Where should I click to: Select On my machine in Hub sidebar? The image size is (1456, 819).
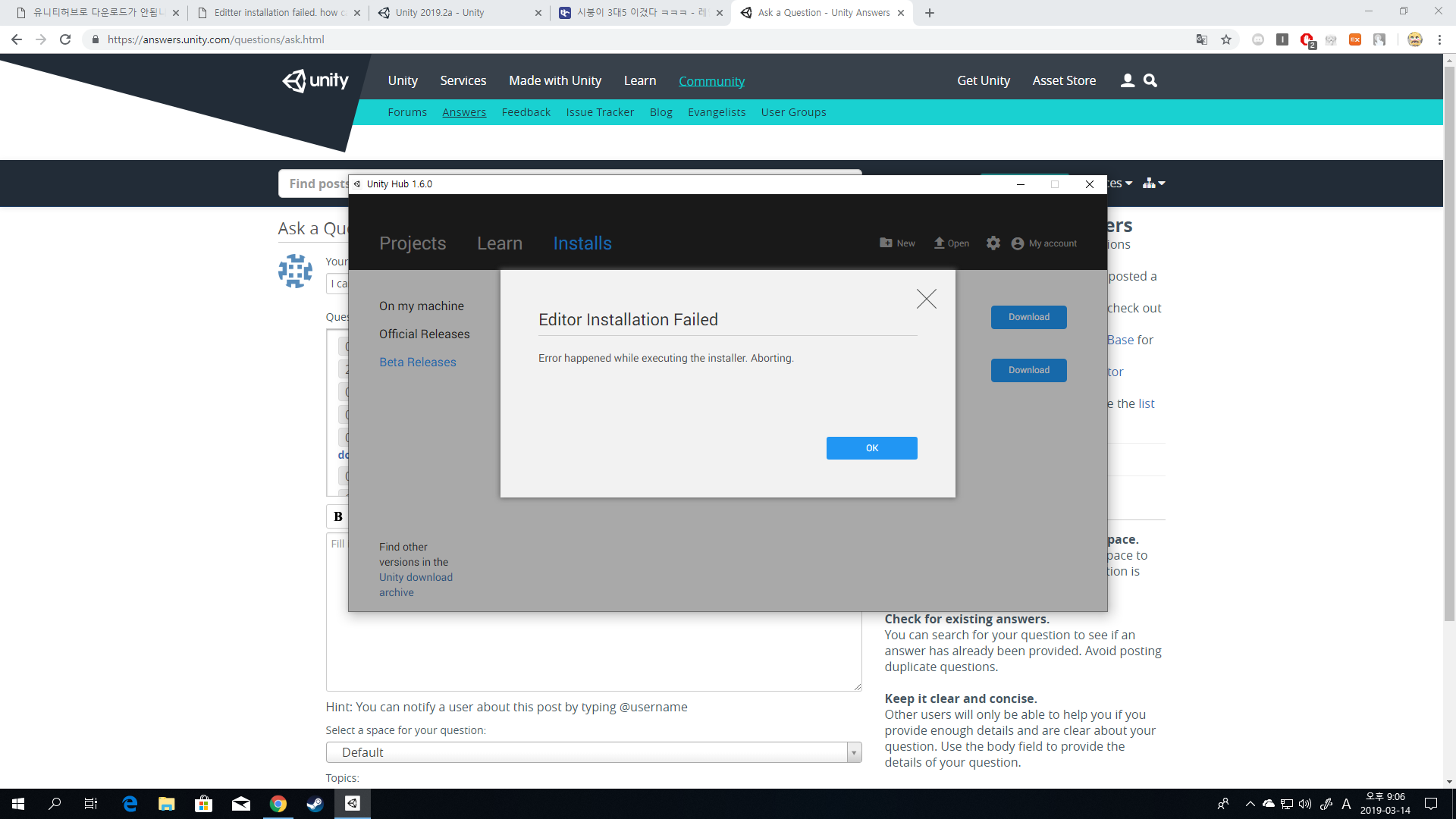422,306
